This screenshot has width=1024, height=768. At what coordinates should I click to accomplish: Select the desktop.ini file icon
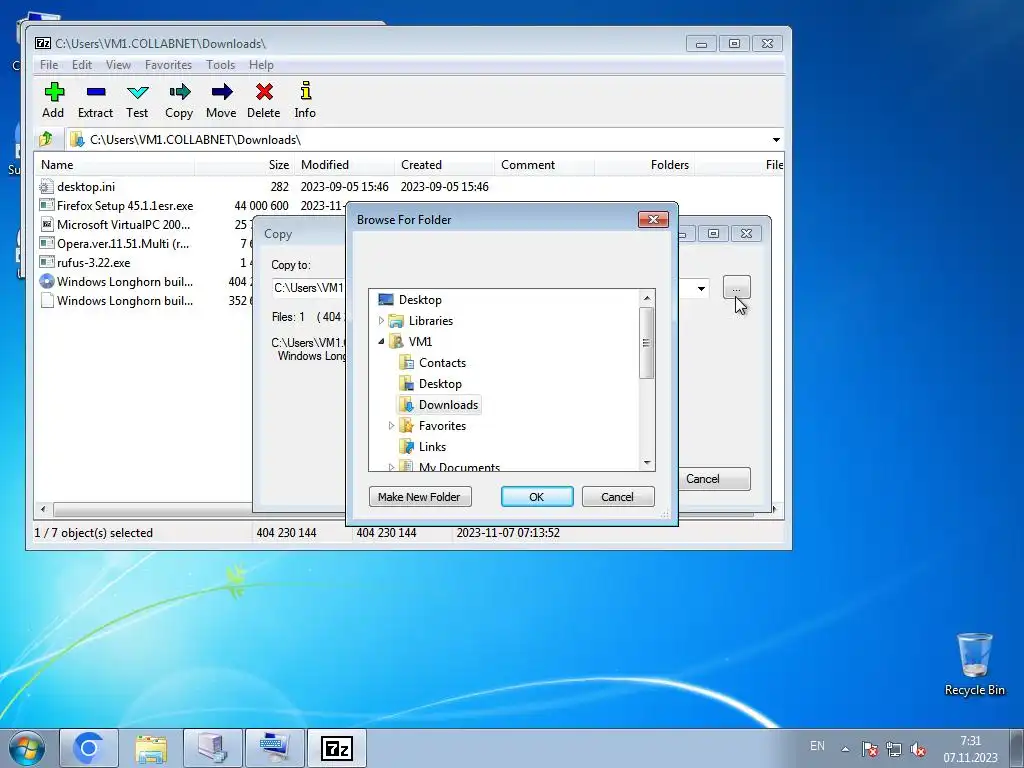(46, 187)
